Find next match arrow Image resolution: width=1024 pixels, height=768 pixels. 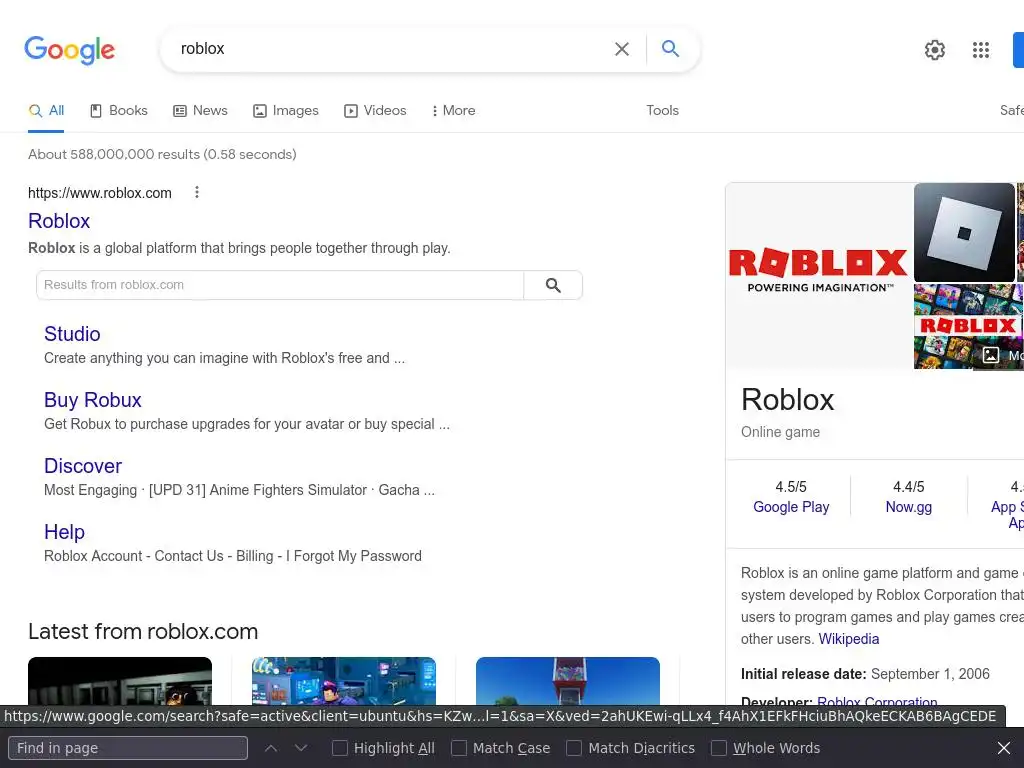click(301, 748)
